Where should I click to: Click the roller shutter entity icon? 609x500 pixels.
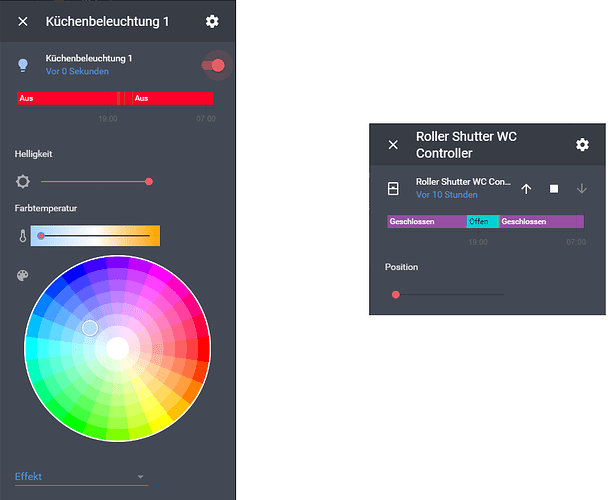click(x=393, y=188)
